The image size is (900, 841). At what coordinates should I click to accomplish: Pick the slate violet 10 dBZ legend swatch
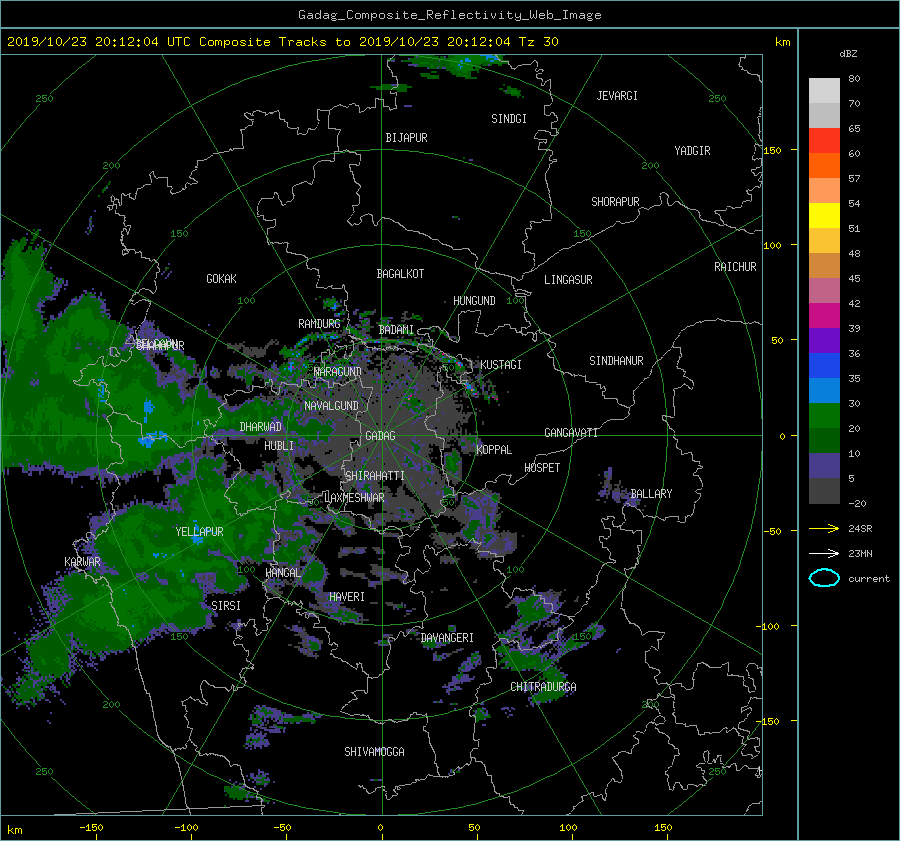[x=824, y=466]
